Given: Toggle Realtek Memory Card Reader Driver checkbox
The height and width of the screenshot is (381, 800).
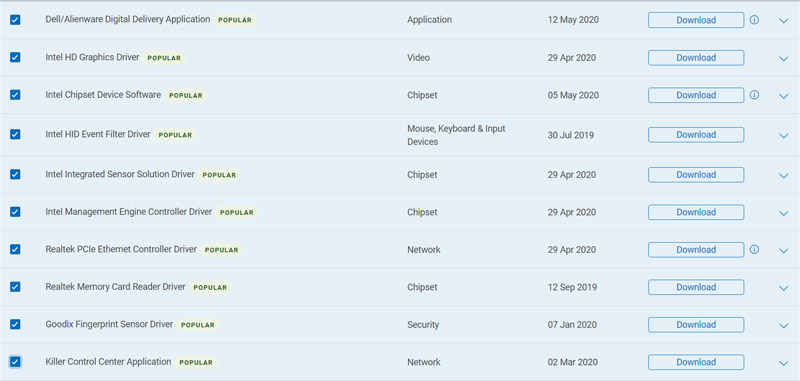Looking at the screenshot, I should [x=15, y=287].
